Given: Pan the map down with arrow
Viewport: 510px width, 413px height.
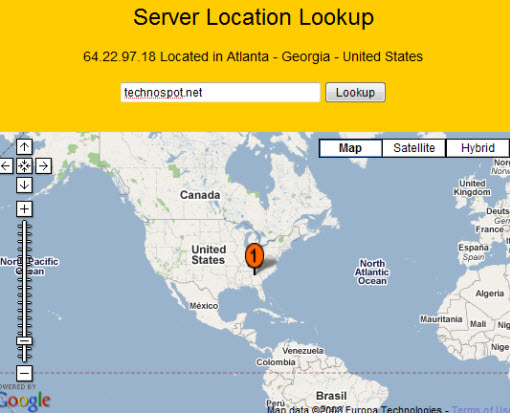Looking at the screenshot, I should [x=24, y=185].
